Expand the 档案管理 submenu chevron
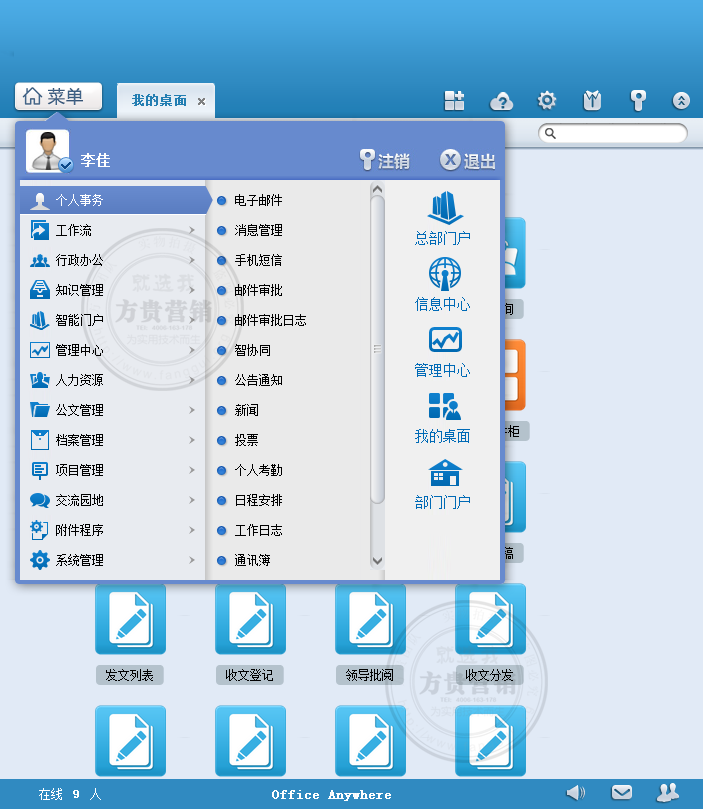Image resolution: width=703 pixels, height=809 pixels. (192, 440)
